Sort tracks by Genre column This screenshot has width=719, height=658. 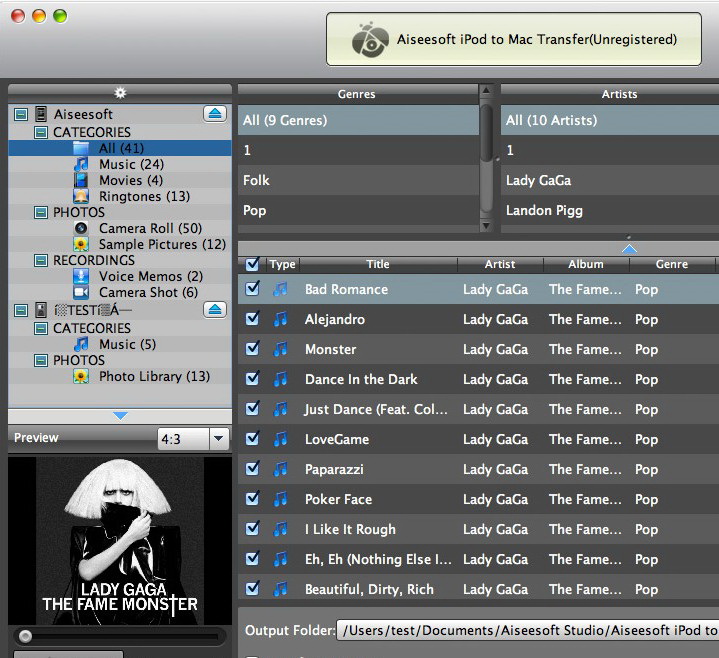point(672,264)
